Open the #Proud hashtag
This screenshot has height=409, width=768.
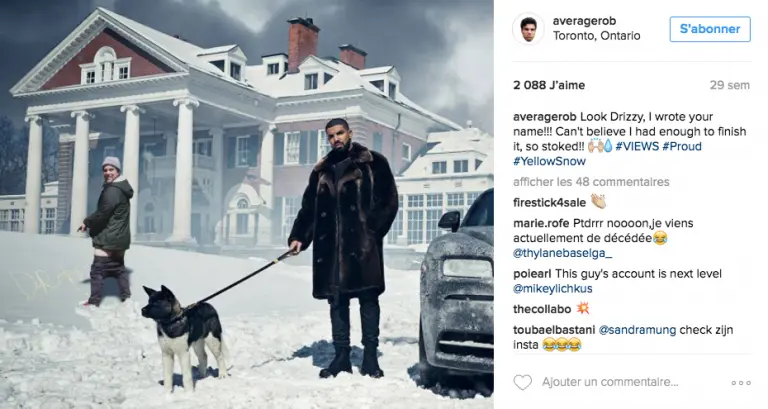click(x=682, y=146)
